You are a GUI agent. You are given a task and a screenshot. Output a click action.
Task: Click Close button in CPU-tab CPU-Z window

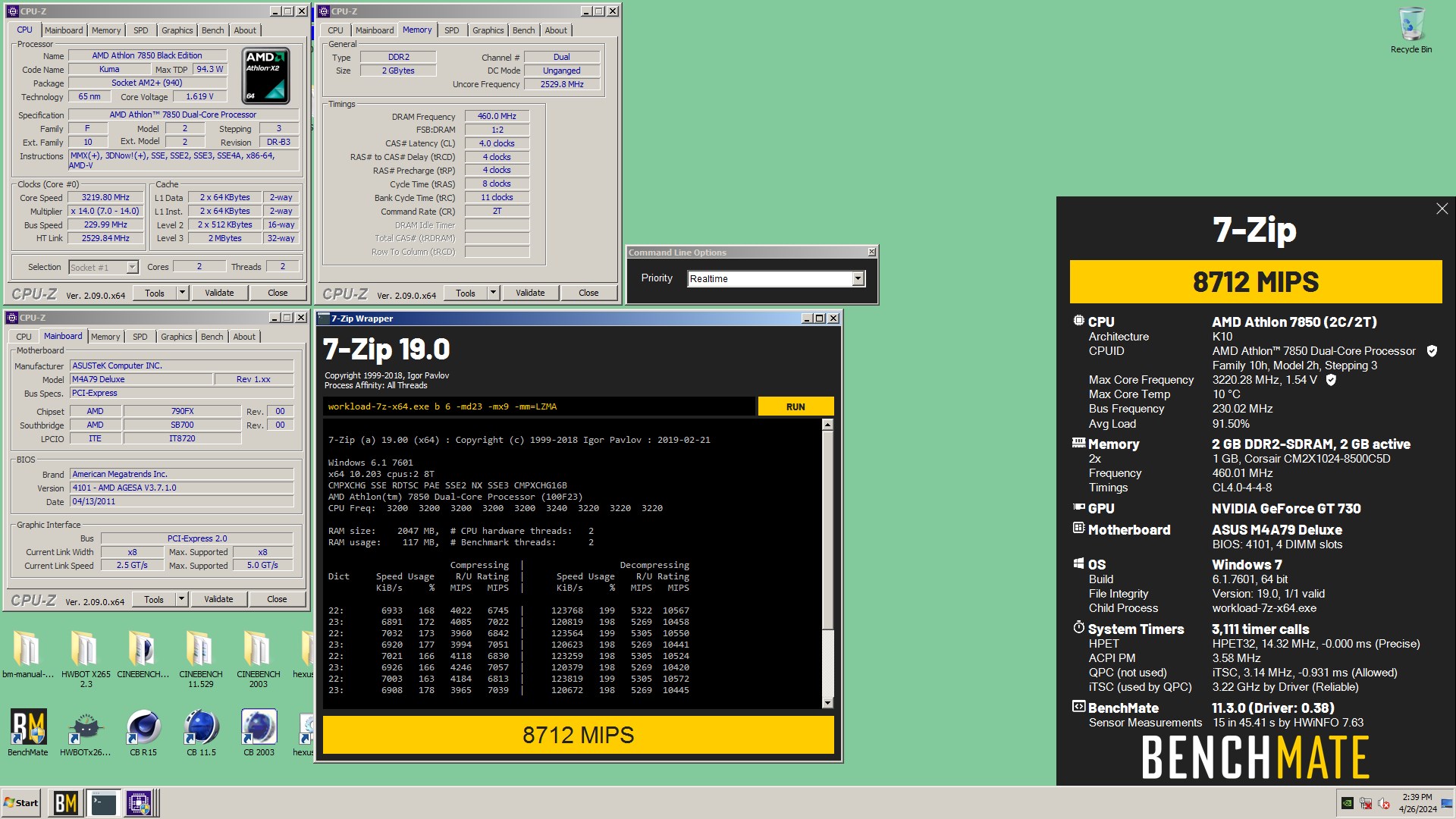click(x=278, y=293)
